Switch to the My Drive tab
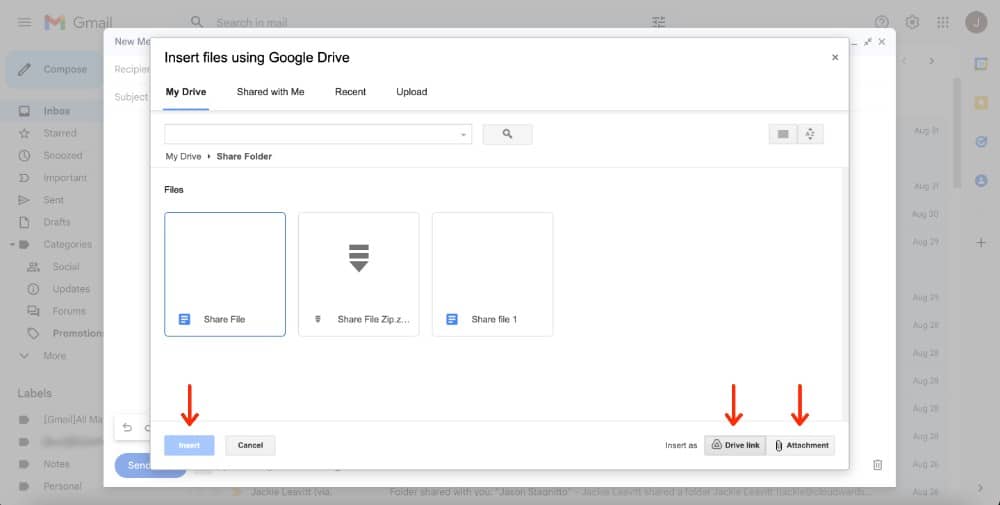 click(x=186, y=92)
